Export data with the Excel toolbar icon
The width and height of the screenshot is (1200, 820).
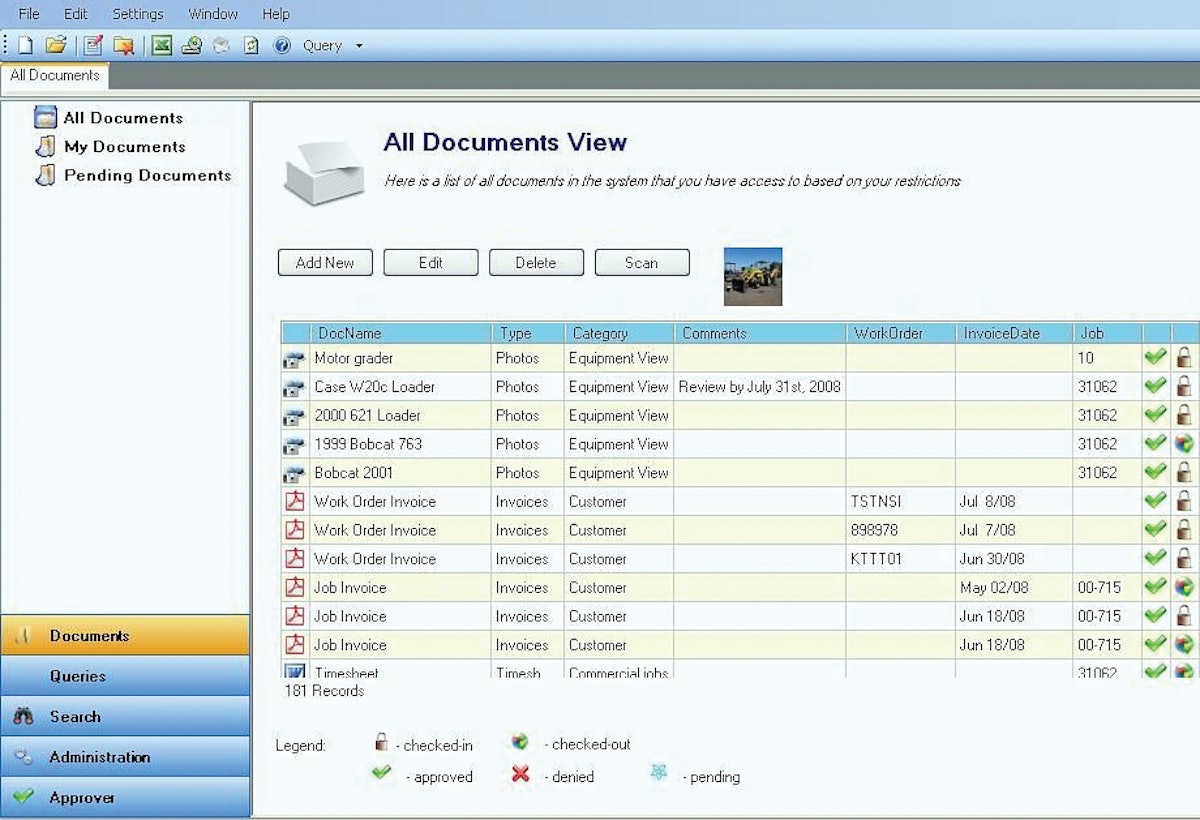click(161, 45)
